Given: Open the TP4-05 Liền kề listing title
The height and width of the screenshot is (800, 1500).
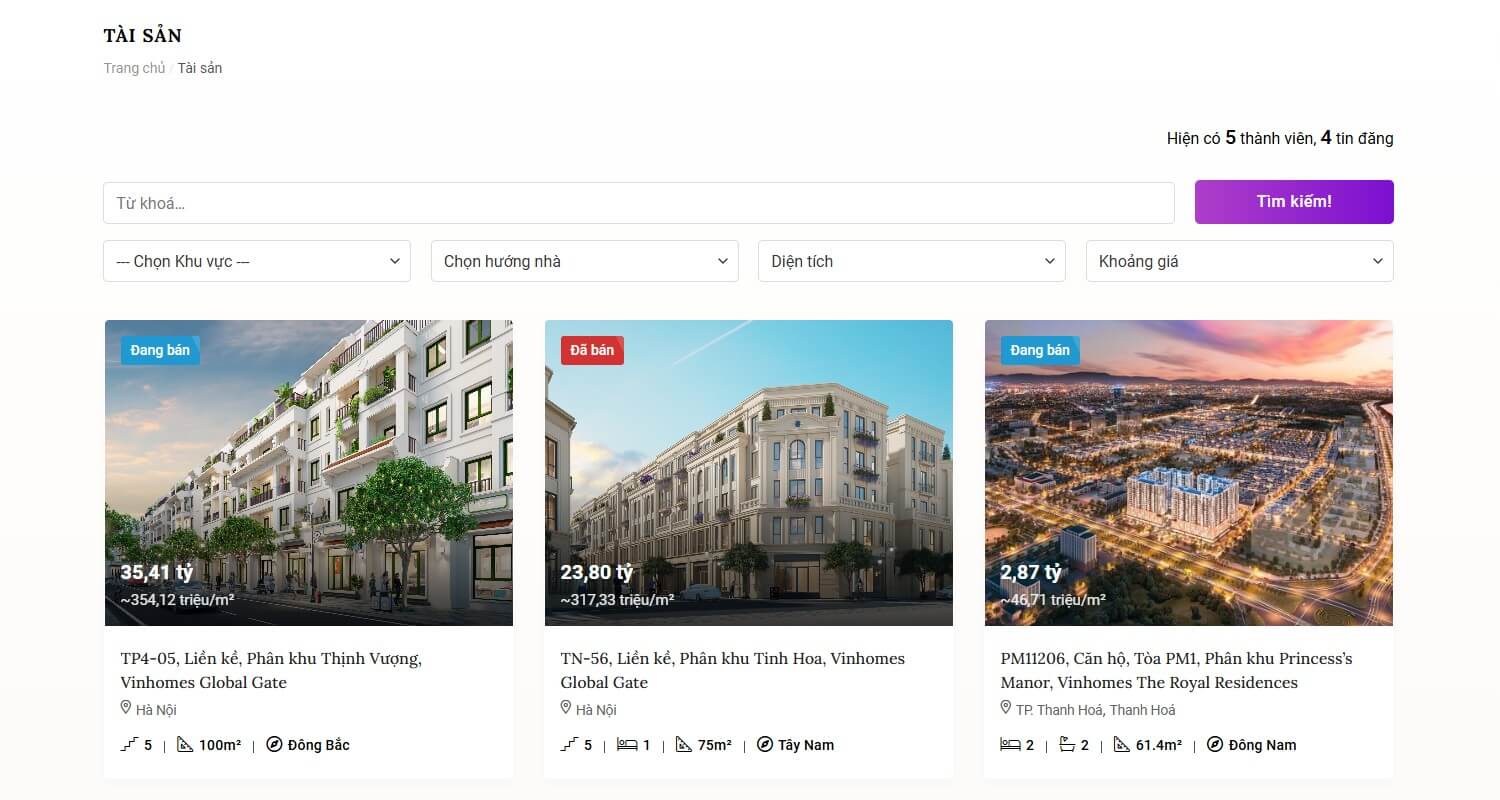Looking at the screenshot, I should [271, 670].
